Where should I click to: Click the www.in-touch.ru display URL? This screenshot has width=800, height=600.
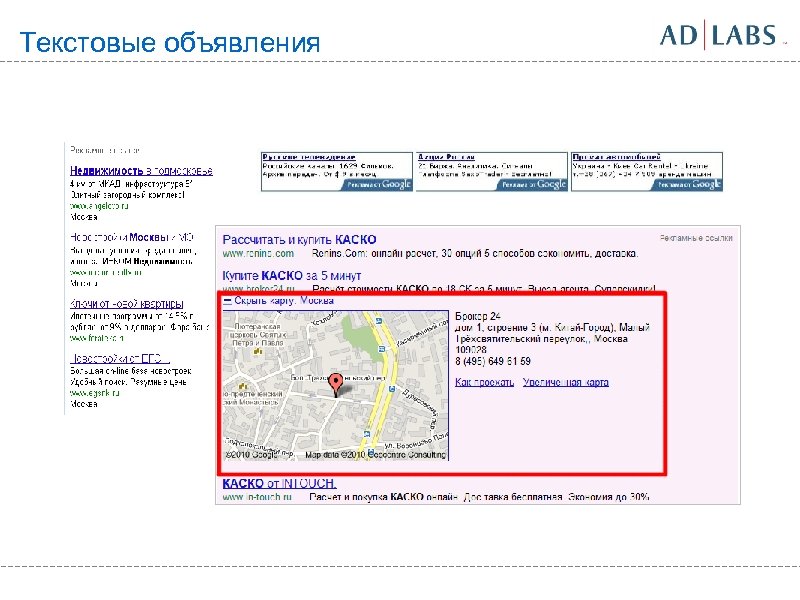tap(257, 496)
